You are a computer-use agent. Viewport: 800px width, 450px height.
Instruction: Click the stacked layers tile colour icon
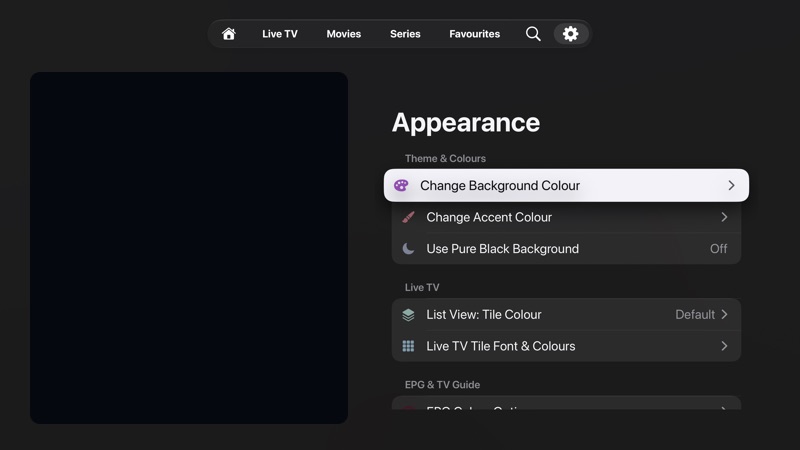(x=408, y=315)
